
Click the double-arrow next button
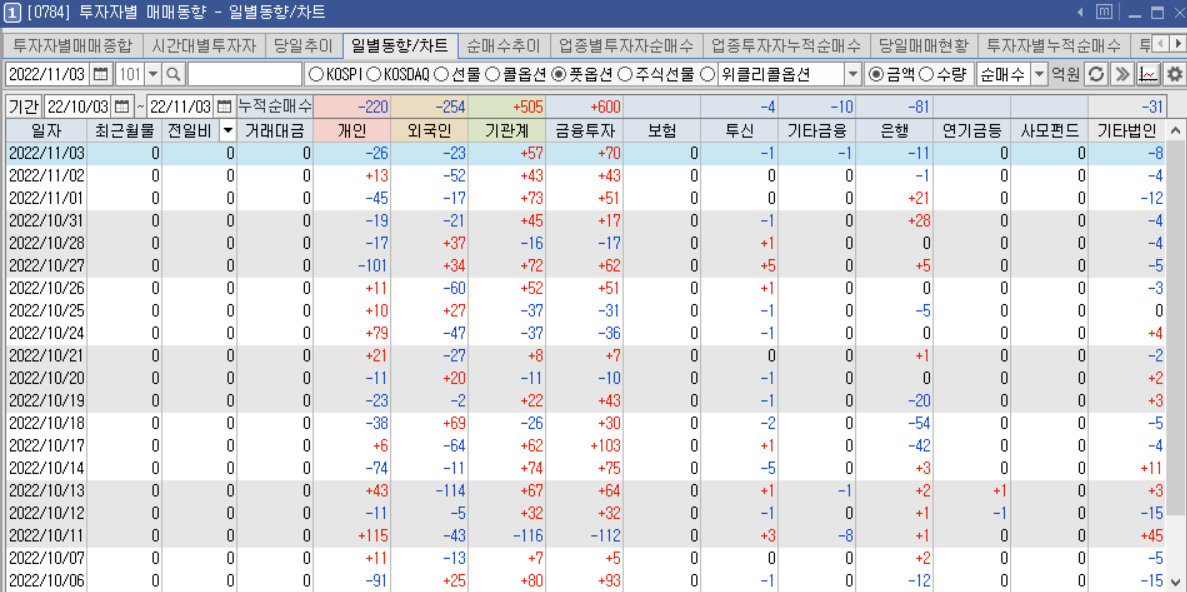point(1124,74)
